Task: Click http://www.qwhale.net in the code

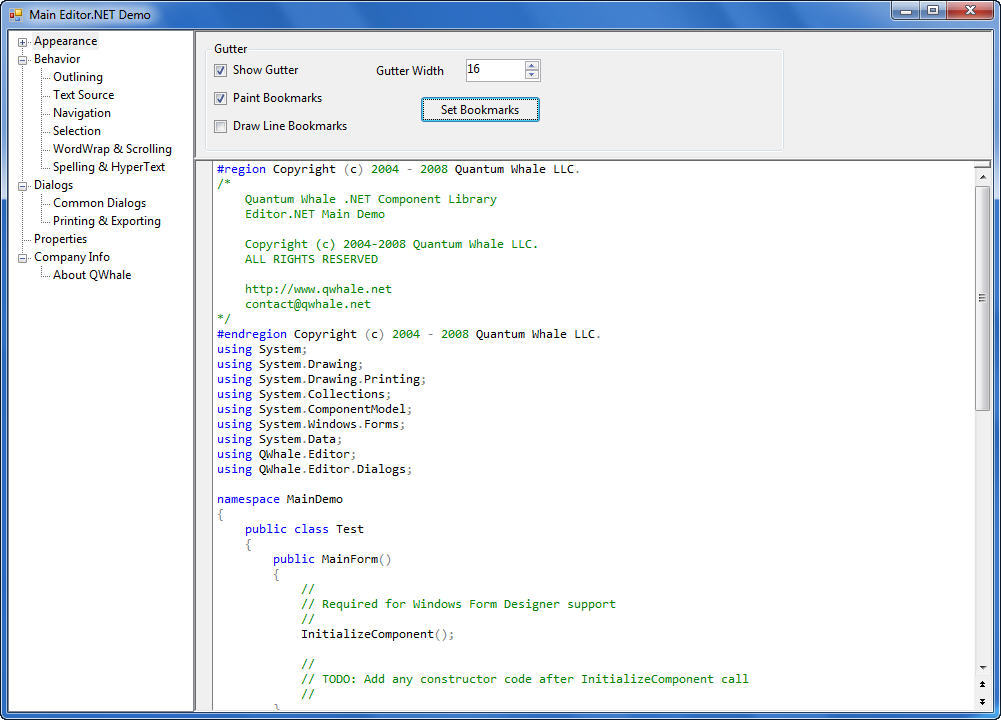Action: point(318,289)
